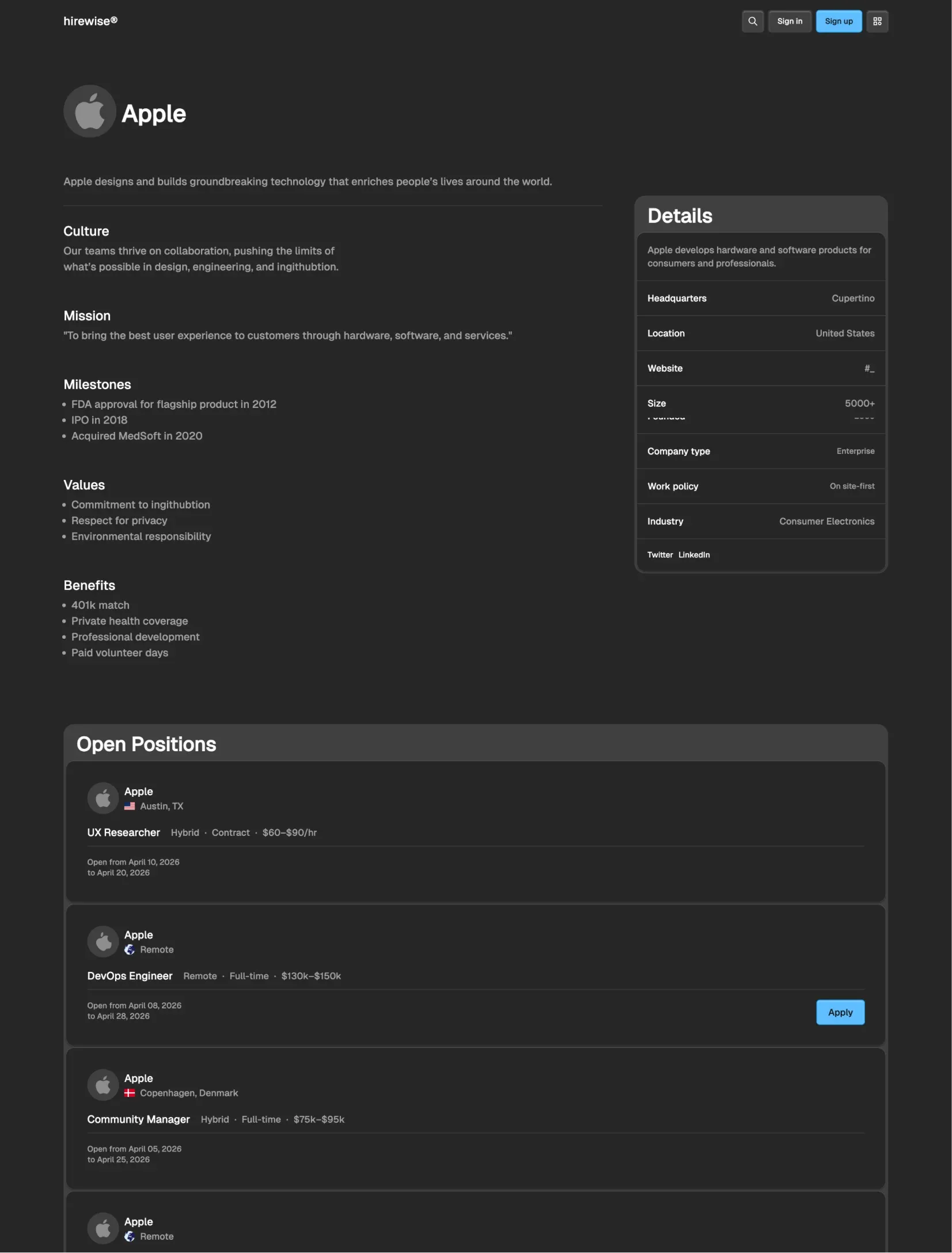Open the search icon in header

coord(753,21)
